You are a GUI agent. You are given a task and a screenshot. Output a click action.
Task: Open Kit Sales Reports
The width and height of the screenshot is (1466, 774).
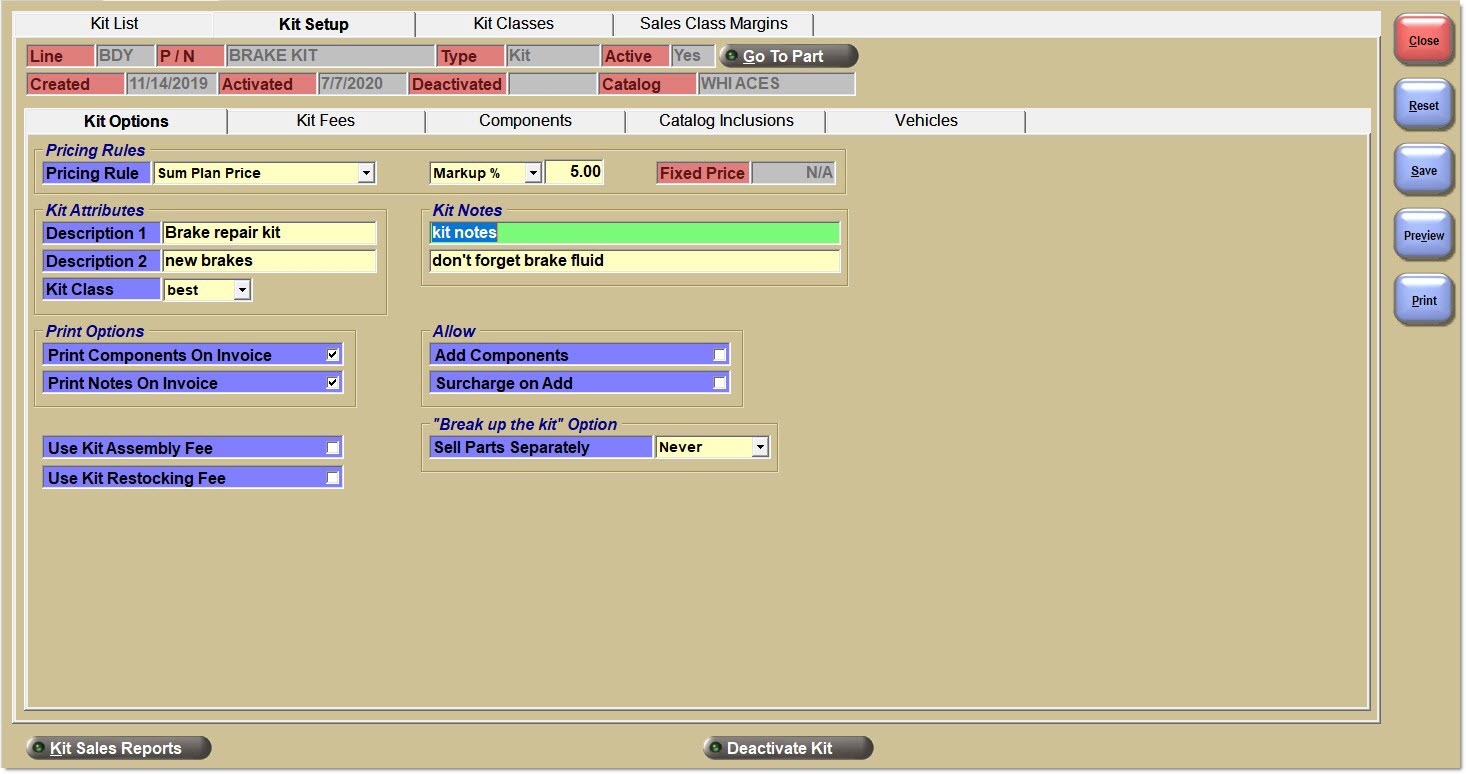pos(118,748)
